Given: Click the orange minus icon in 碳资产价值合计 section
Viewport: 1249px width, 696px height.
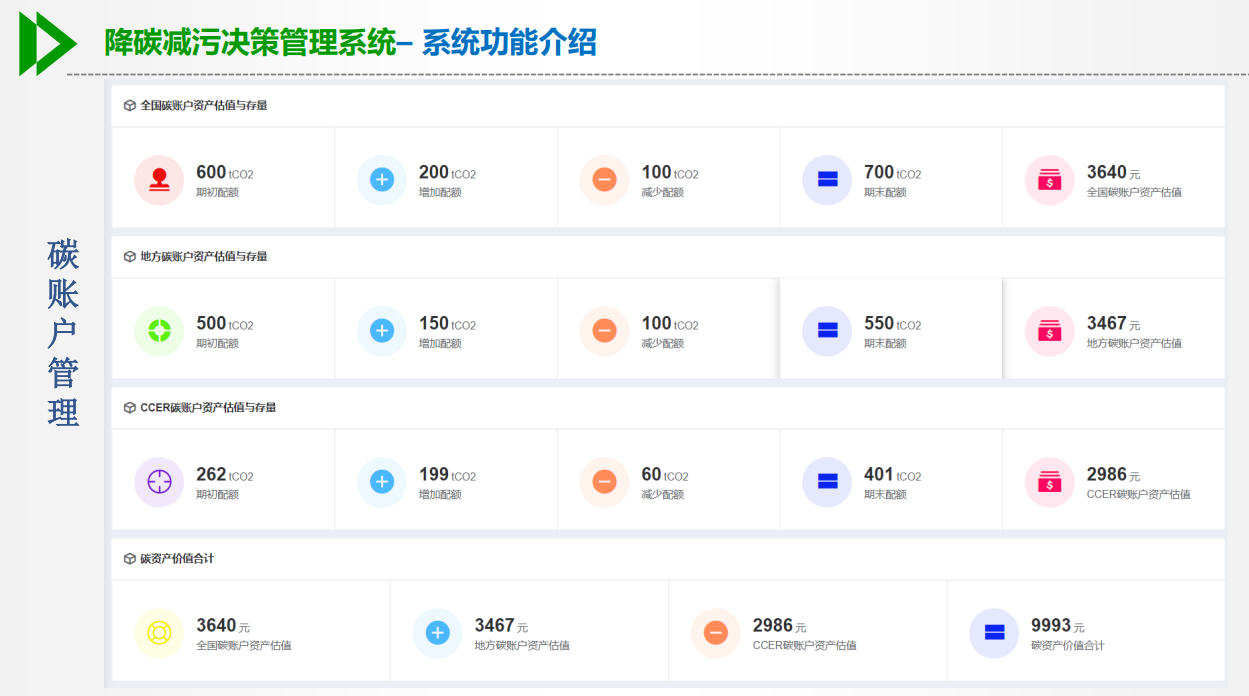Looking at the screenshot, I should click(715, 633).
